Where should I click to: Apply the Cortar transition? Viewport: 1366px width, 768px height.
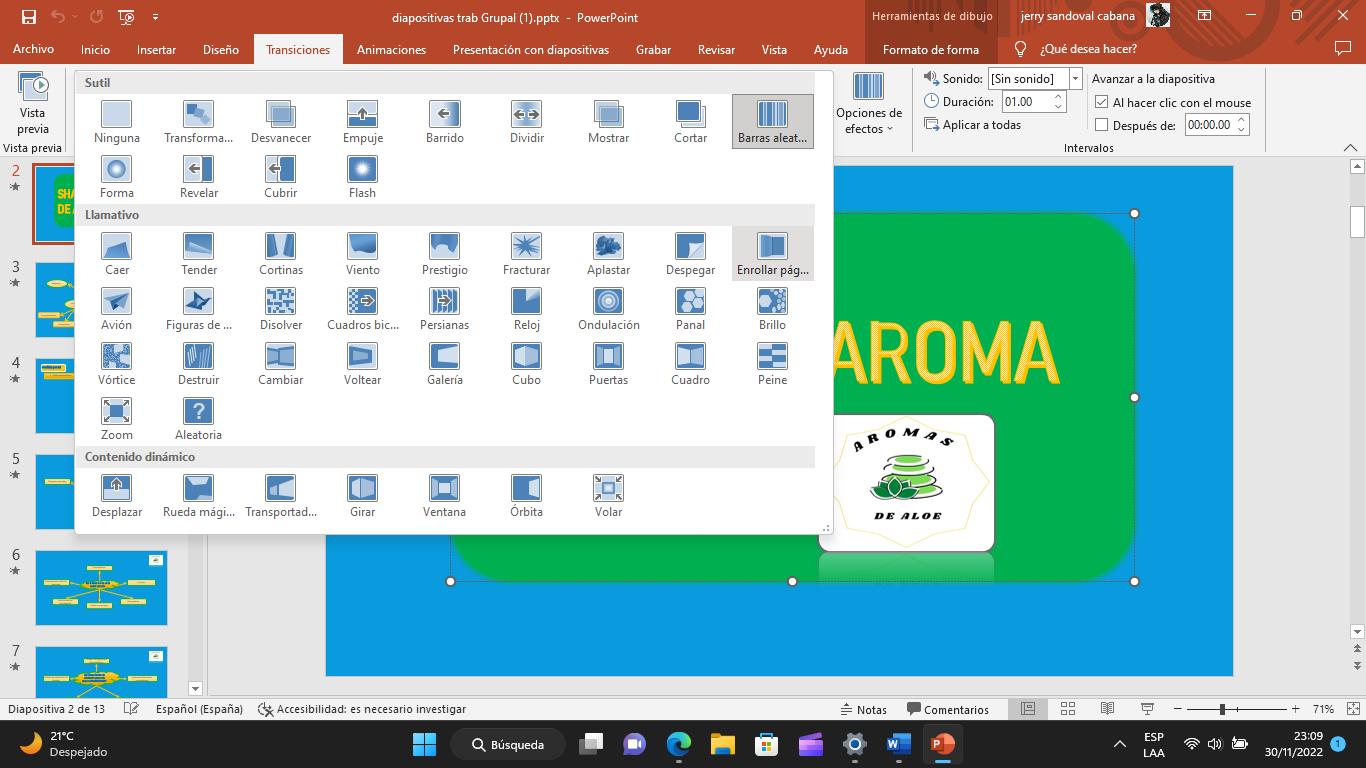click(691, 122)
